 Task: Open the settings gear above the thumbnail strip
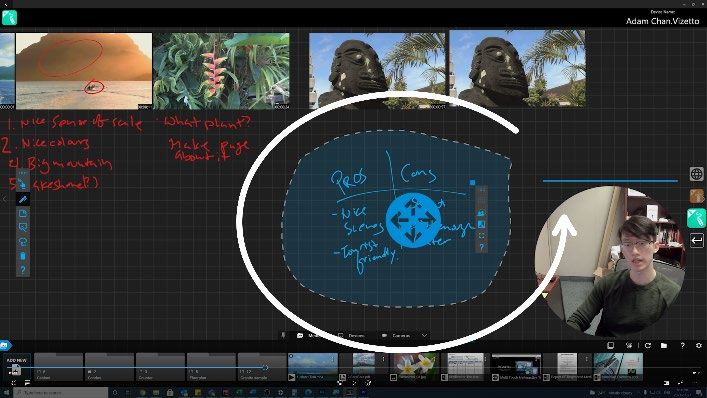[699, 346]
